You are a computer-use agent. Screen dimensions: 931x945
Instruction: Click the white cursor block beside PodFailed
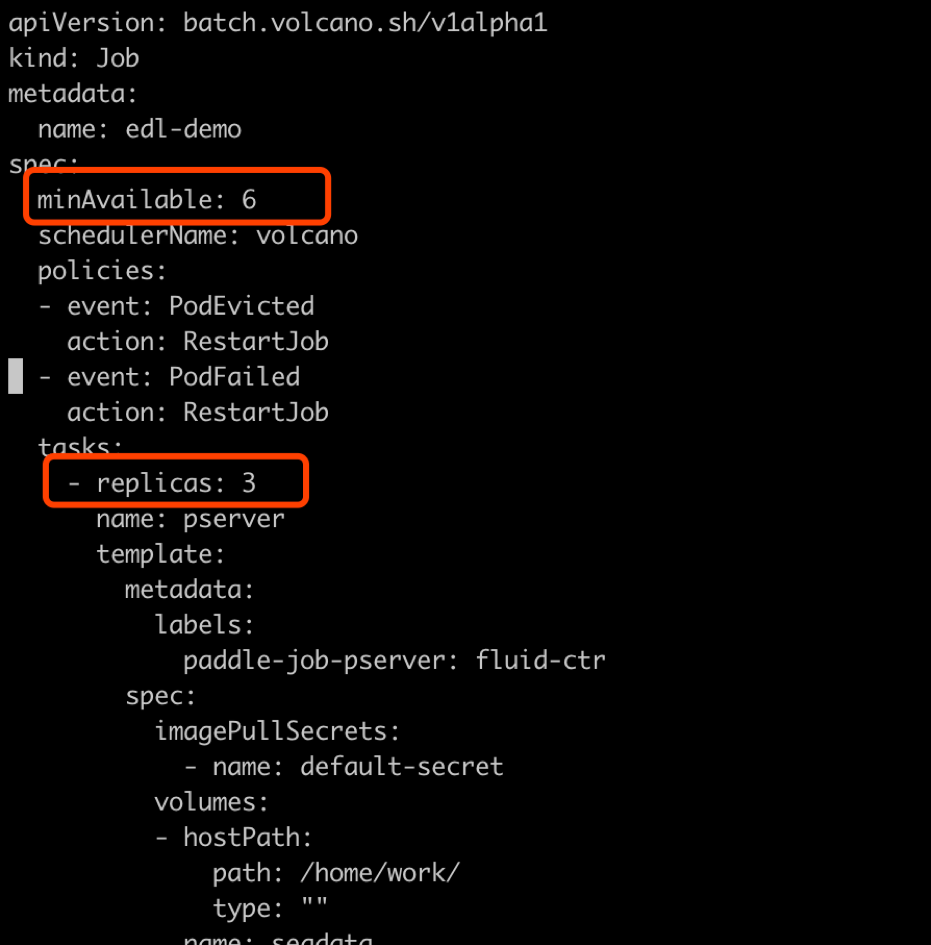(x=16, y=376)
